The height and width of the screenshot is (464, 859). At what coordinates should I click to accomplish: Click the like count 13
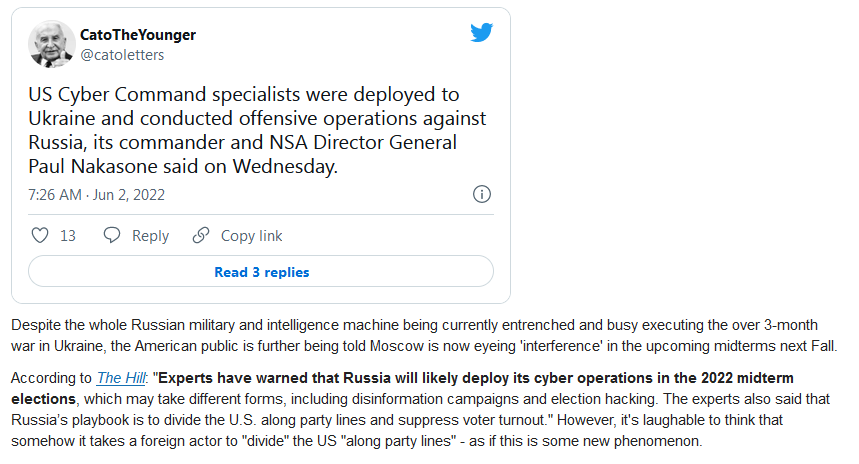[67, 236]
